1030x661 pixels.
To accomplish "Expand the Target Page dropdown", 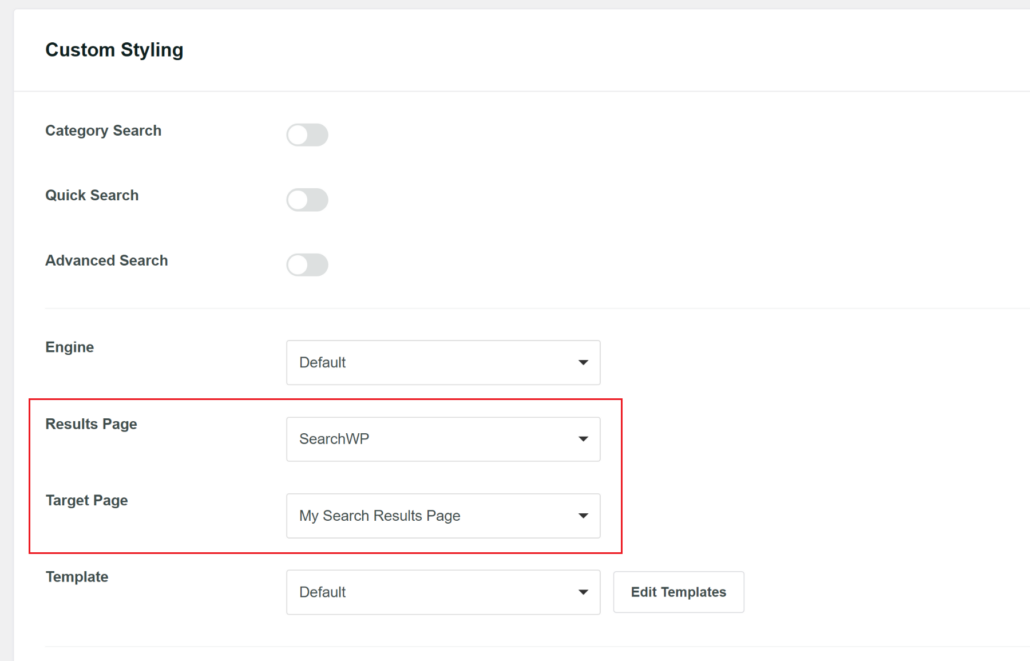I will point(443,516).
